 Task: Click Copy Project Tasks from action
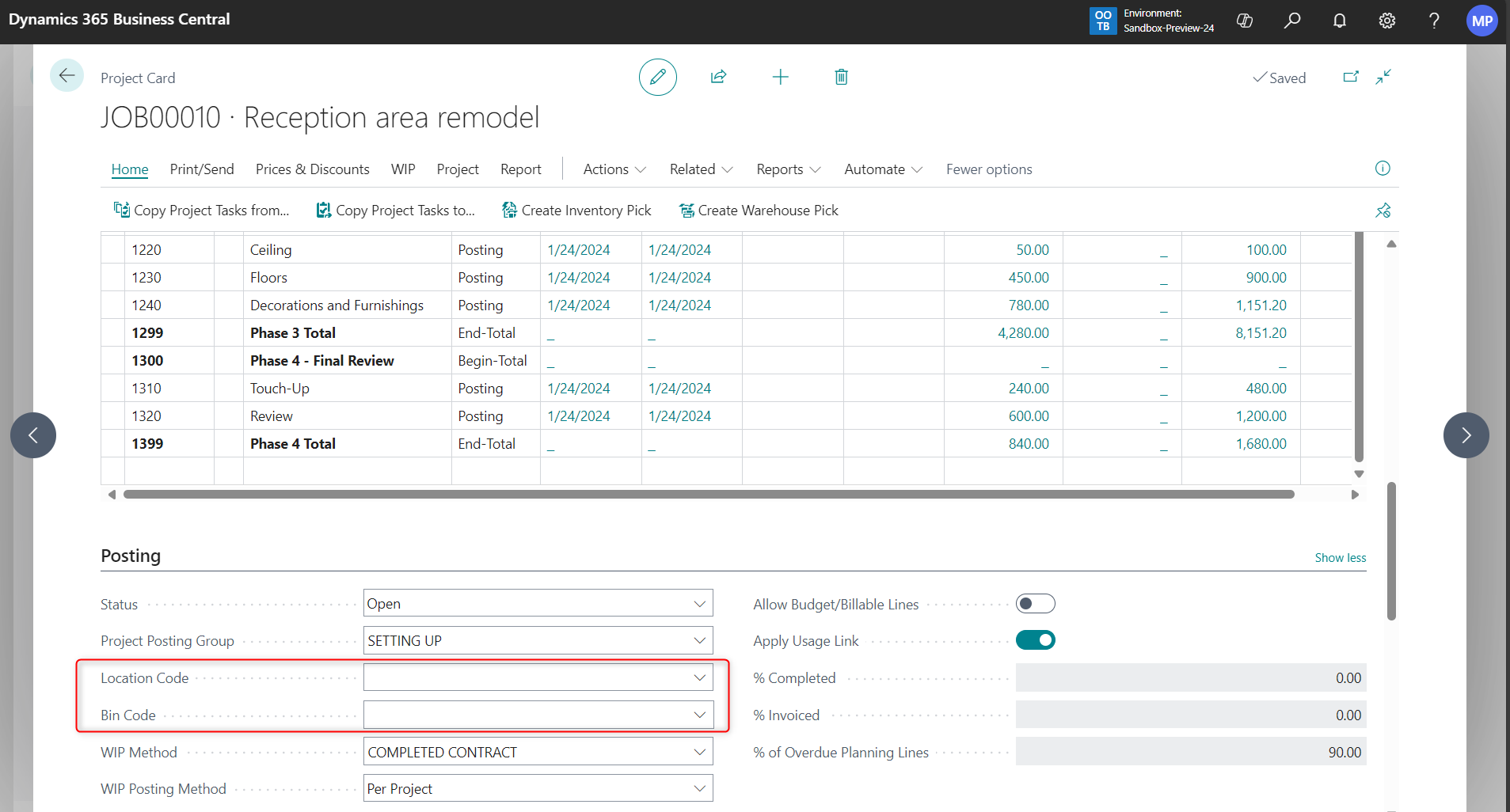201,211
